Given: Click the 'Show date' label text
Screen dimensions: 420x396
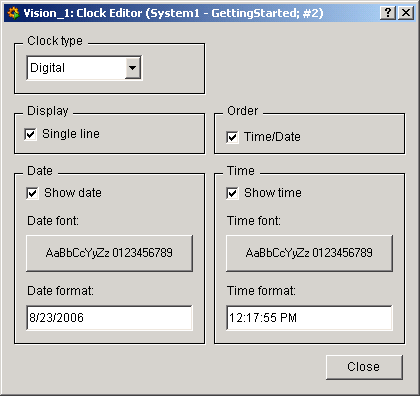Looking at the screenshot, I should point(73,193).
